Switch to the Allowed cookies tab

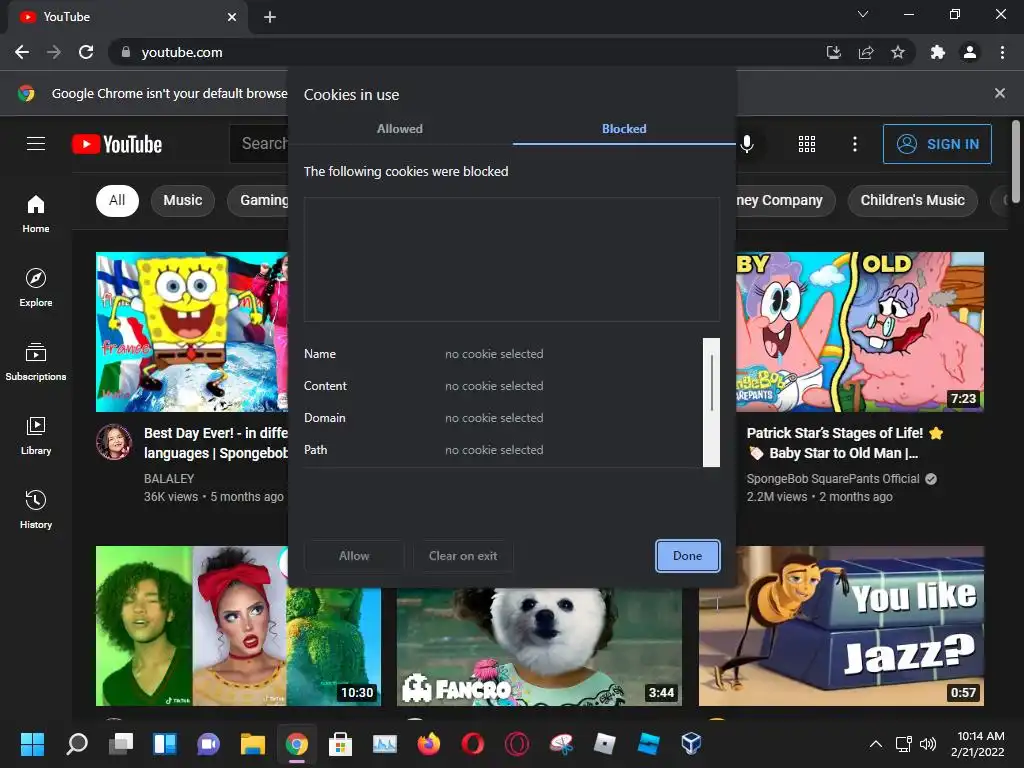click(400, 129)
